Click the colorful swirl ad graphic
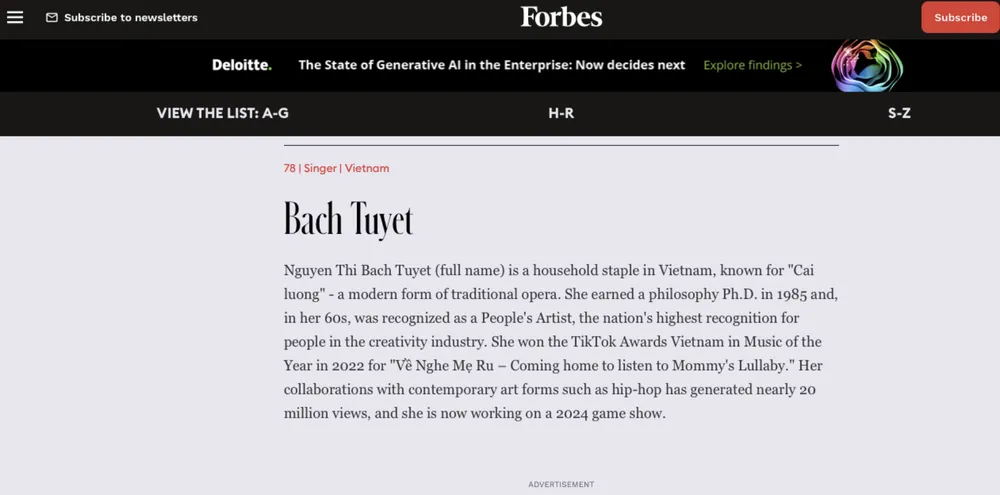The width and height of the screenshot is (1000, 495). (867, 65)
